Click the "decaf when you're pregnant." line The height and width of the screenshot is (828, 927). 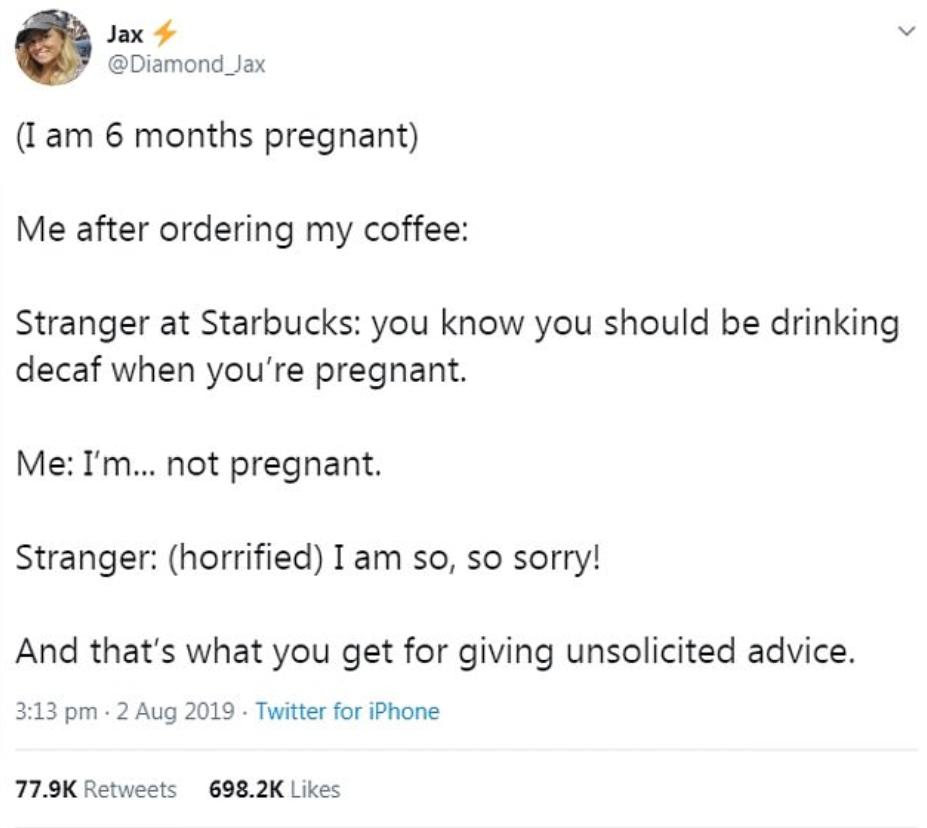(241, 371)
